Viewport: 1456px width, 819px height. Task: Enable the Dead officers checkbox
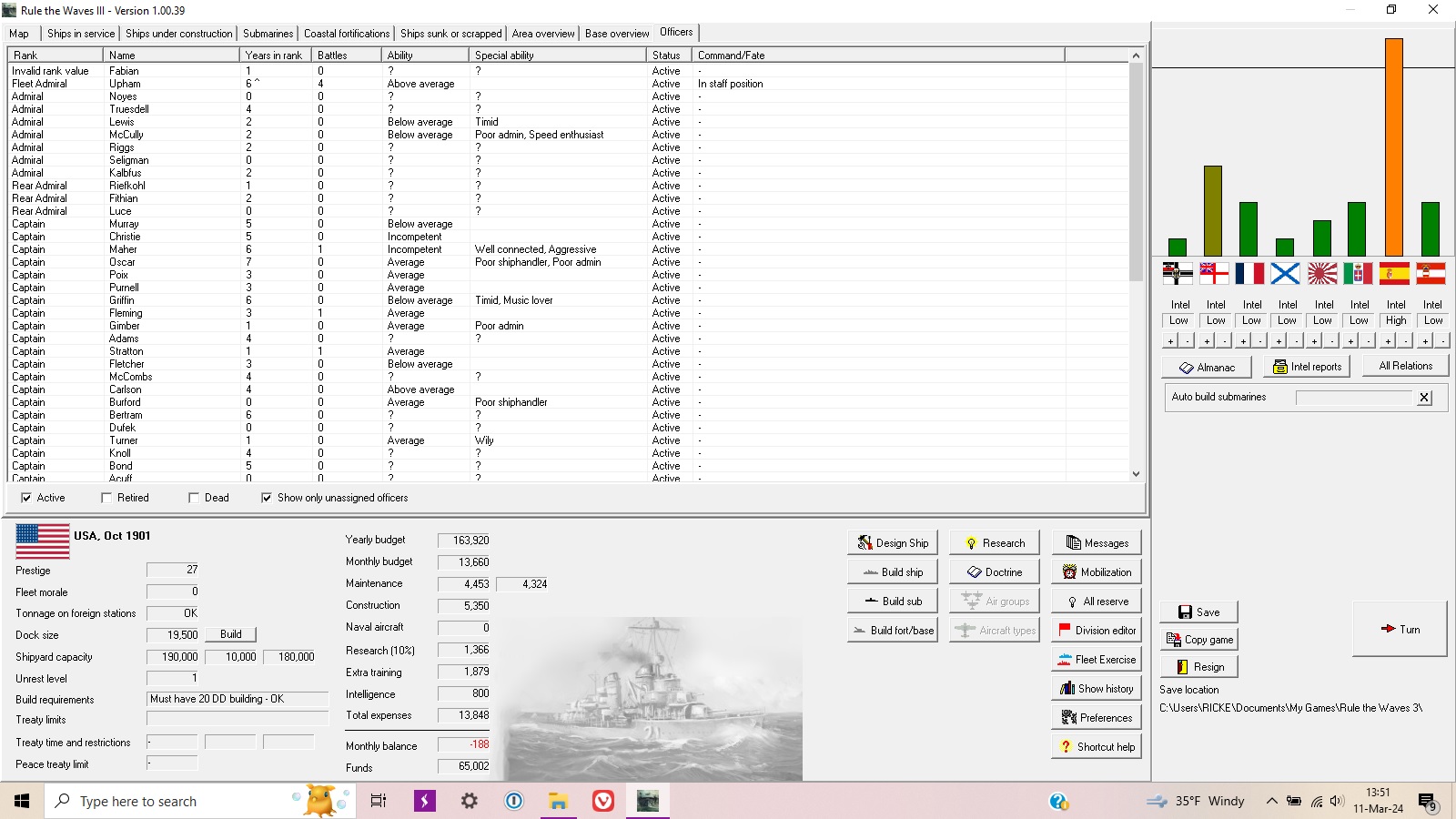coord(194,498)
